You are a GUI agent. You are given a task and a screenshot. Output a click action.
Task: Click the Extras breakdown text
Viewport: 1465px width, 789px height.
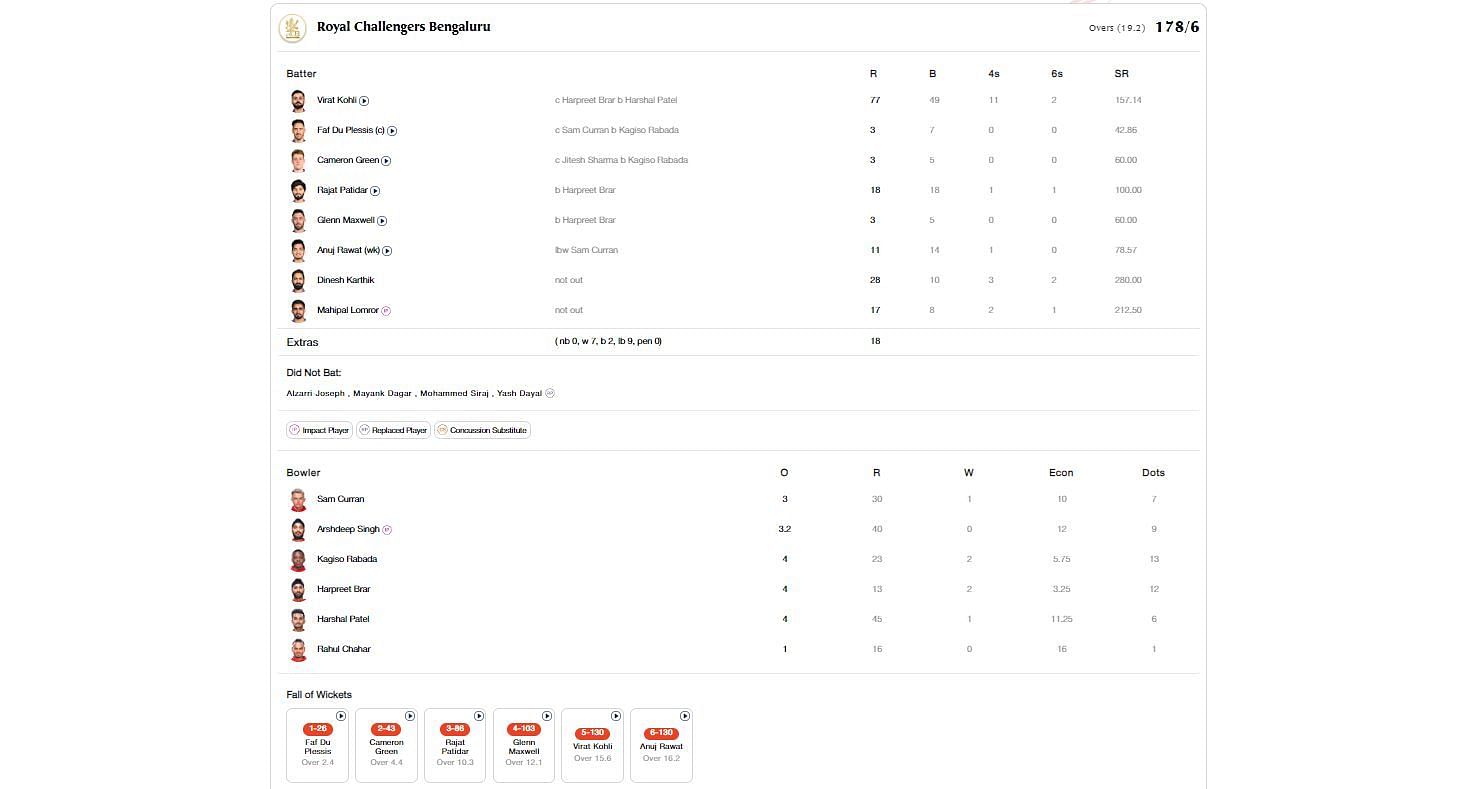pos(608,342)
